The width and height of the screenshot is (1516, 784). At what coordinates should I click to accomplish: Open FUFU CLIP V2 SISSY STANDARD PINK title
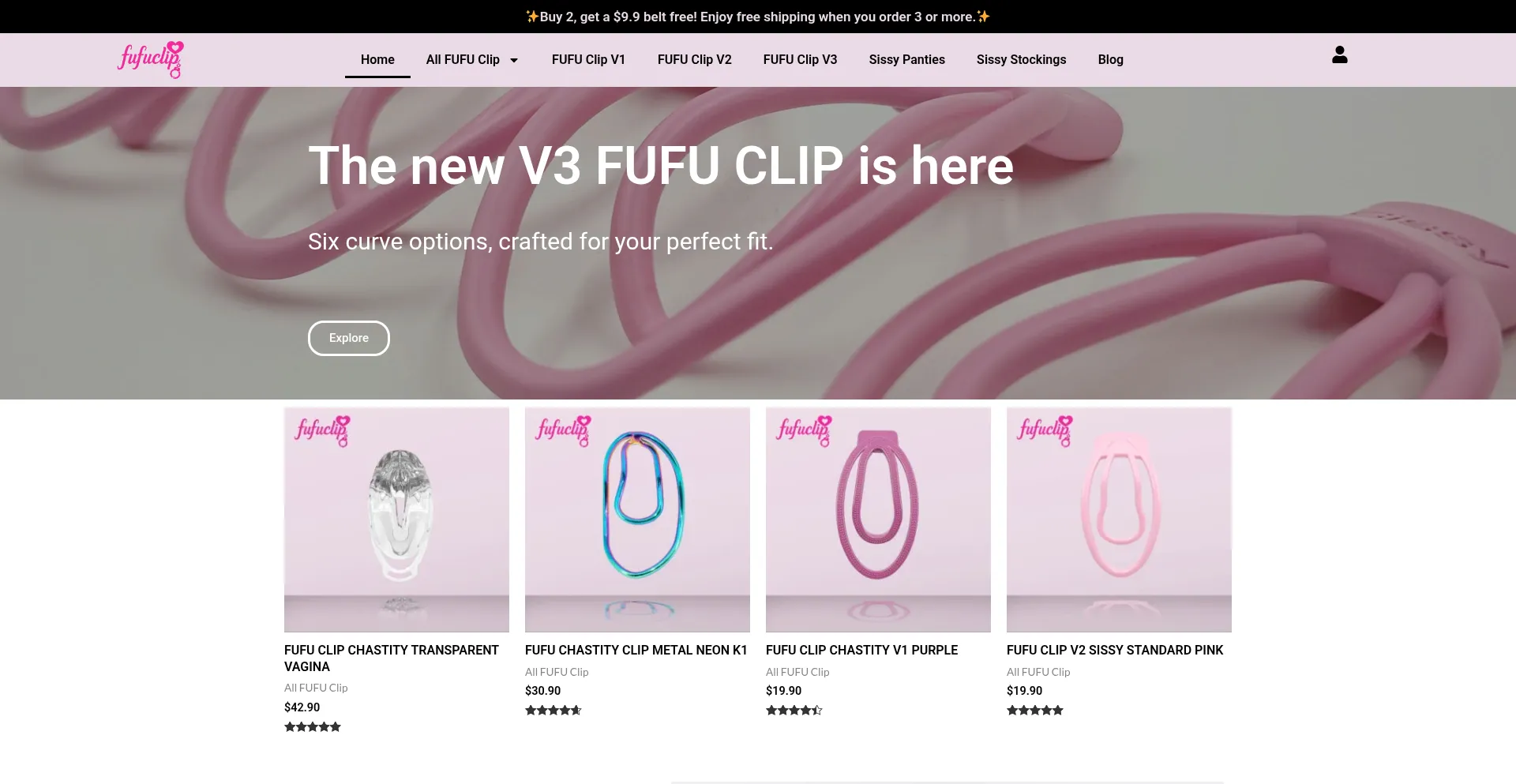tap(1114, 650)
